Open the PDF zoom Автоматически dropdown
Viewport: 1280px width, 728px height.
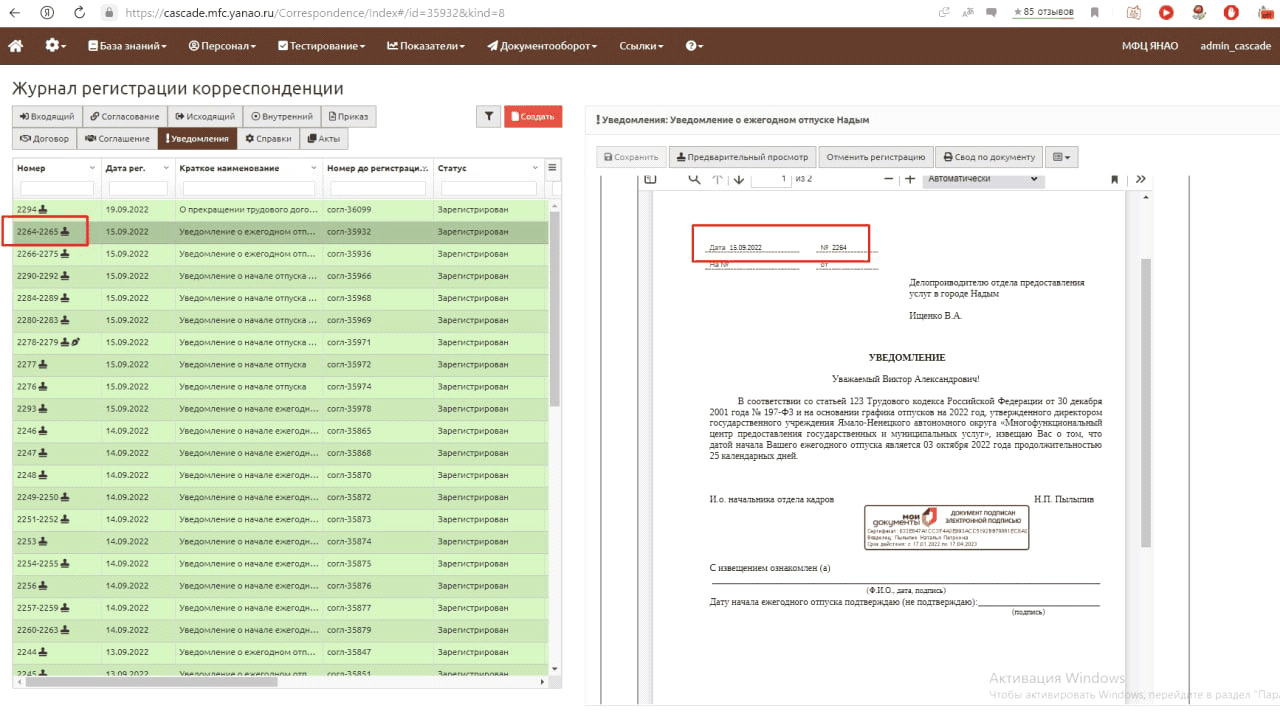point(982,179)
